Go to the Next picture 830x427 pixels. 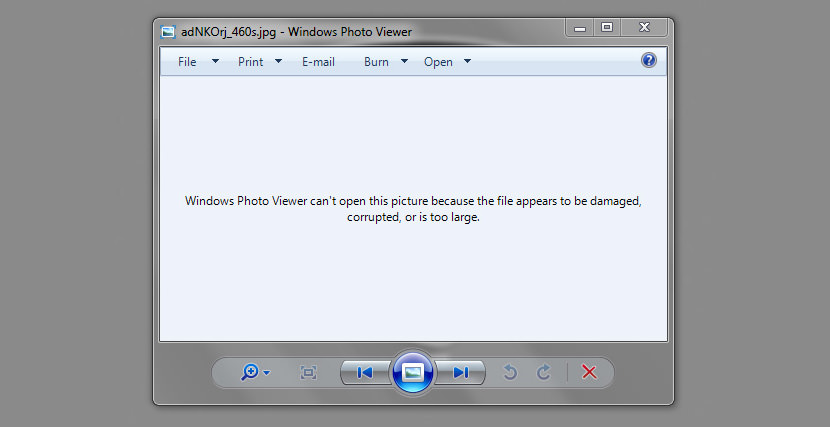(461, 373)
